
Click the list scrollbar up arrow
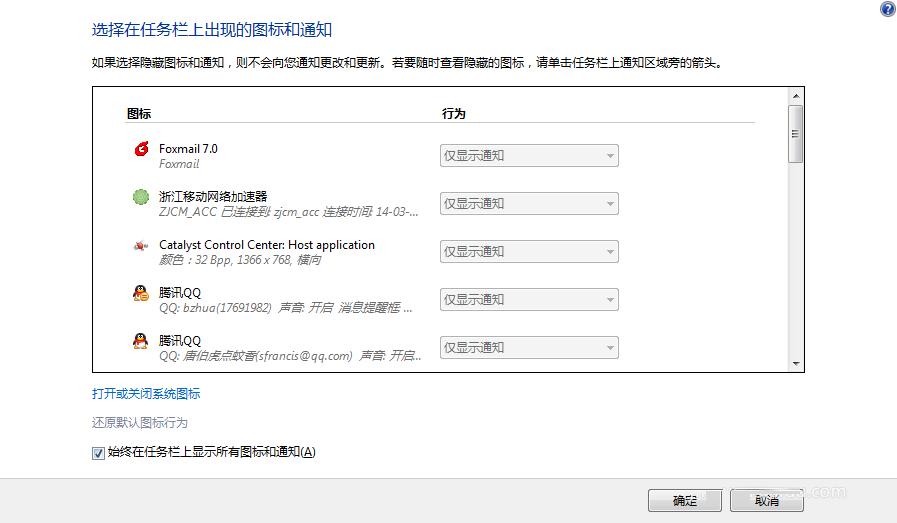click(796, 95)
